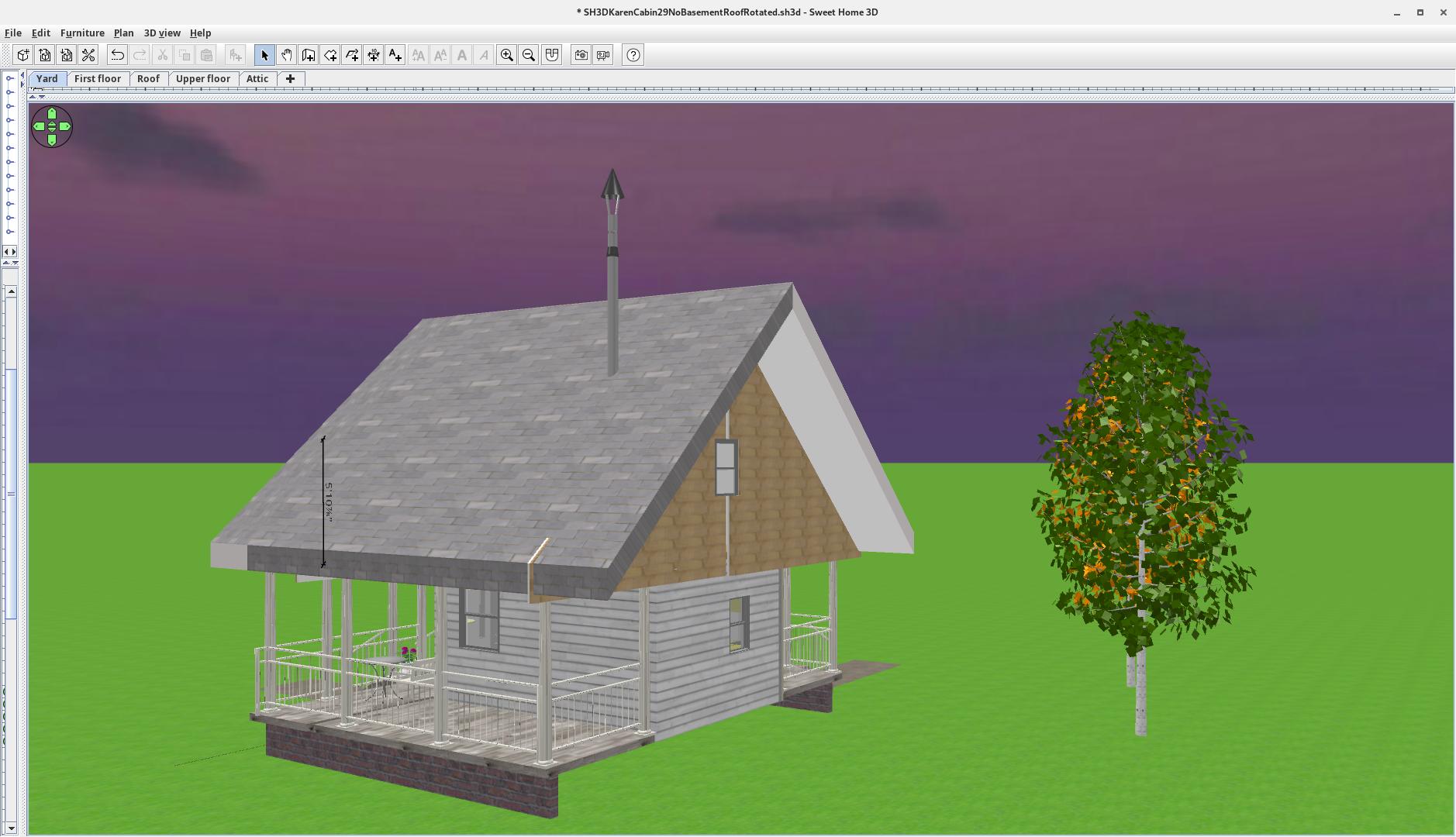Open the Preferences tools icon
This screenshot has width=1456, height=837.
coord(88,55)
